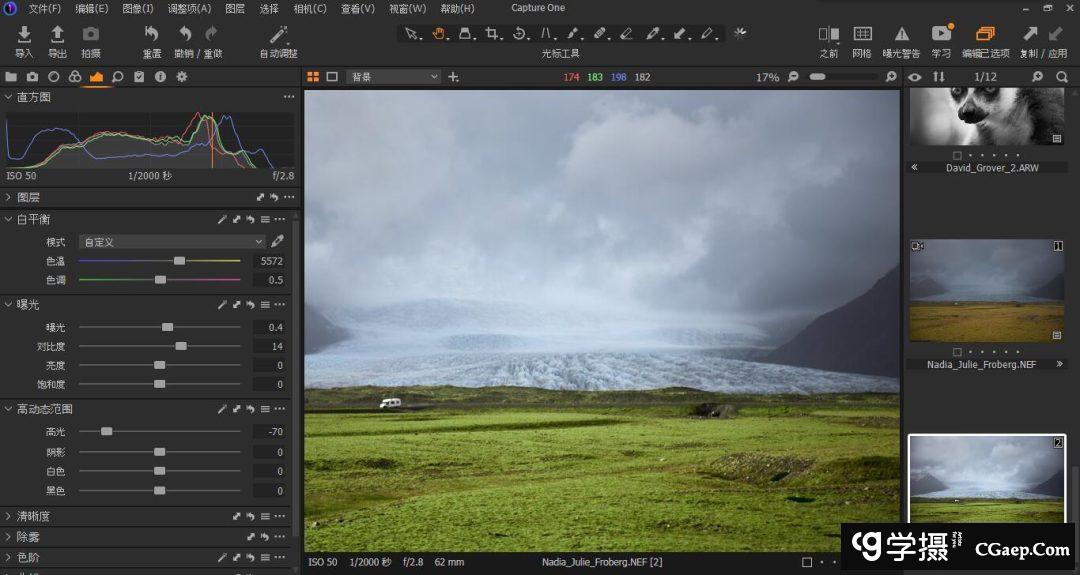Open the Camera (相机) menu
Viewport: 1080px width, 575px height.
click(x=310, y=8)
